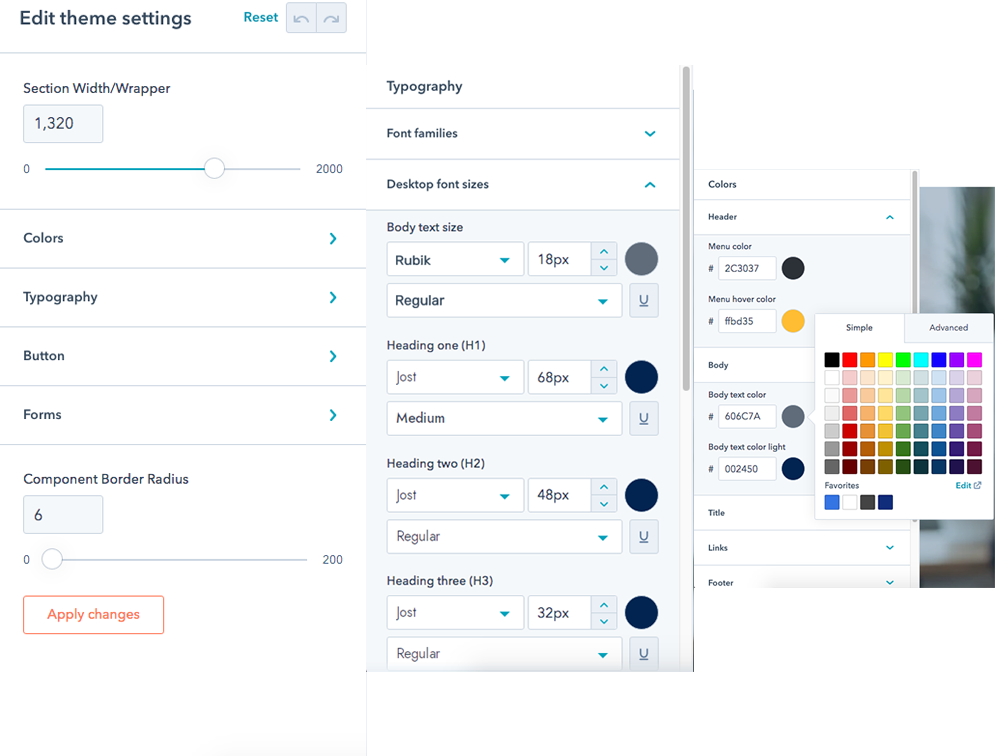Click the Section Width input showing 1,320
The image size is (1008, 756).
click(62, 123)
